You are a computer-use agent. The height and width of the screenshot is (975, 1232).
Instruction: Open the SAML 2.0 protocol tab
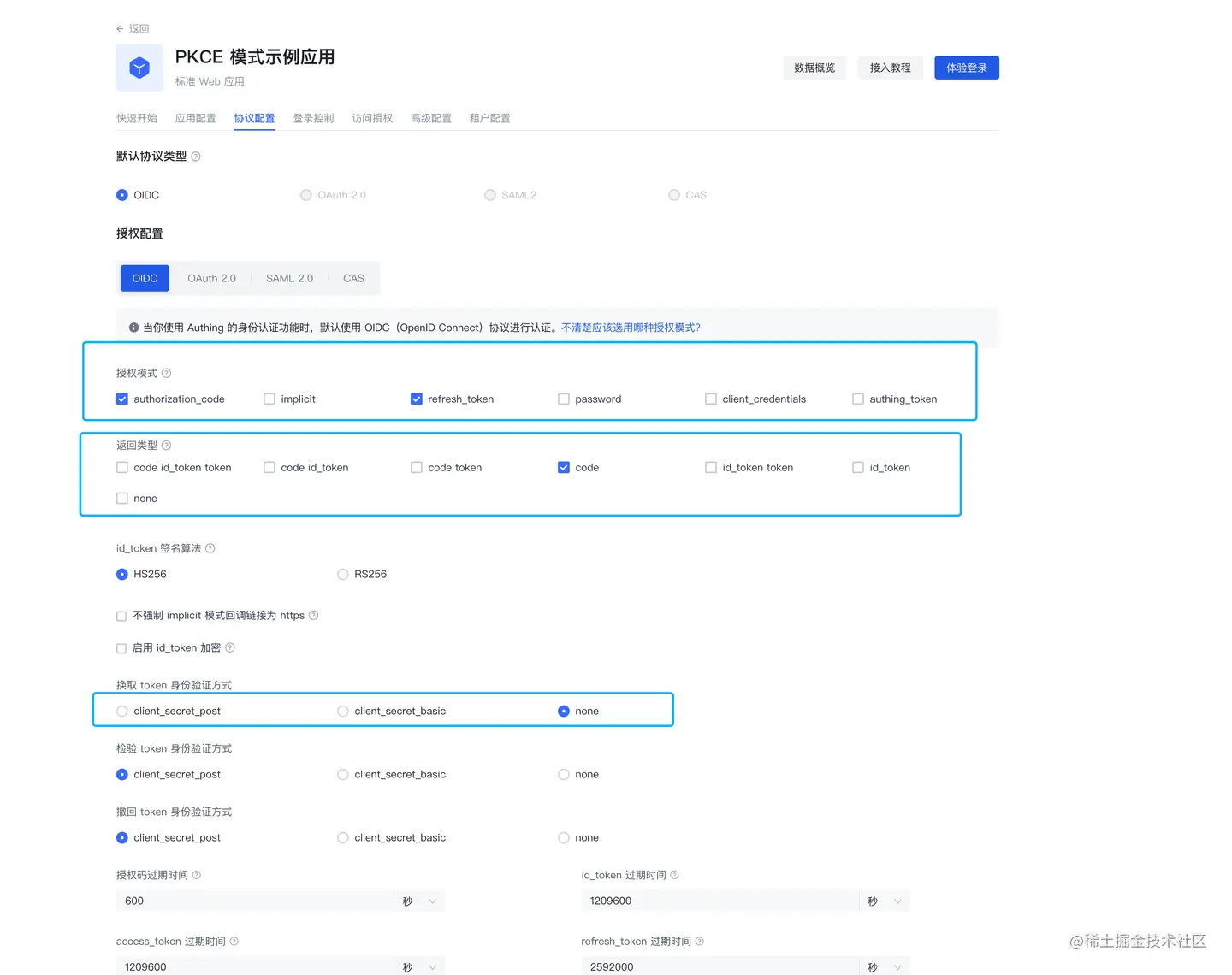pyautogui.click(x=289, y=278)
